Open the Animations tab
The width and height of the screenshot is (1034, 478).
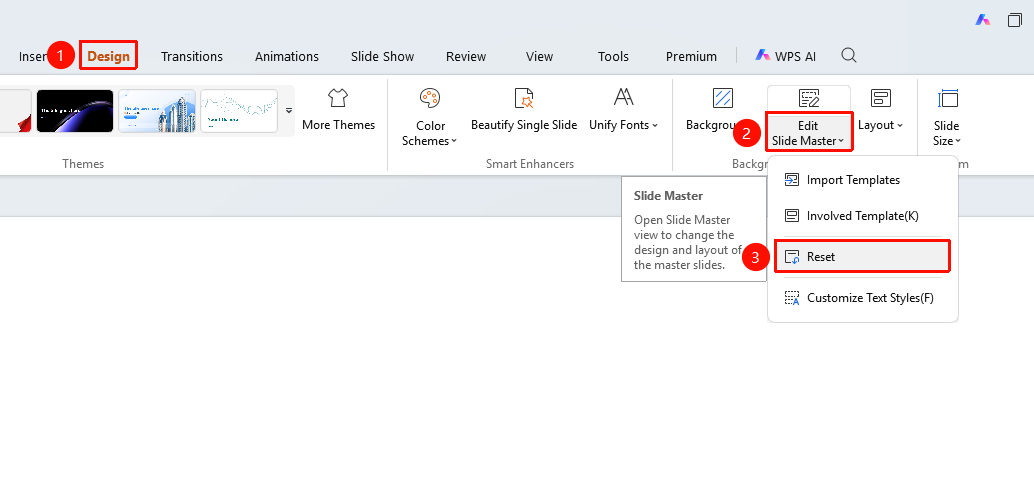[287, 56]
